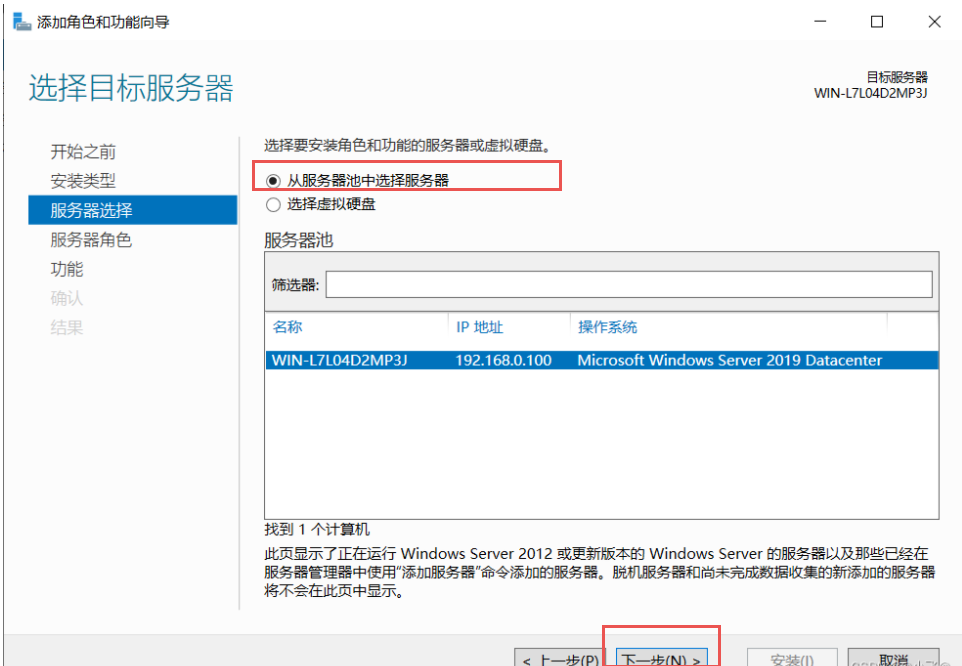Click the Microsoft Windows Server 2019 Datacenter cell
Viewport: 962px width, 666px height.
point(729,360)
